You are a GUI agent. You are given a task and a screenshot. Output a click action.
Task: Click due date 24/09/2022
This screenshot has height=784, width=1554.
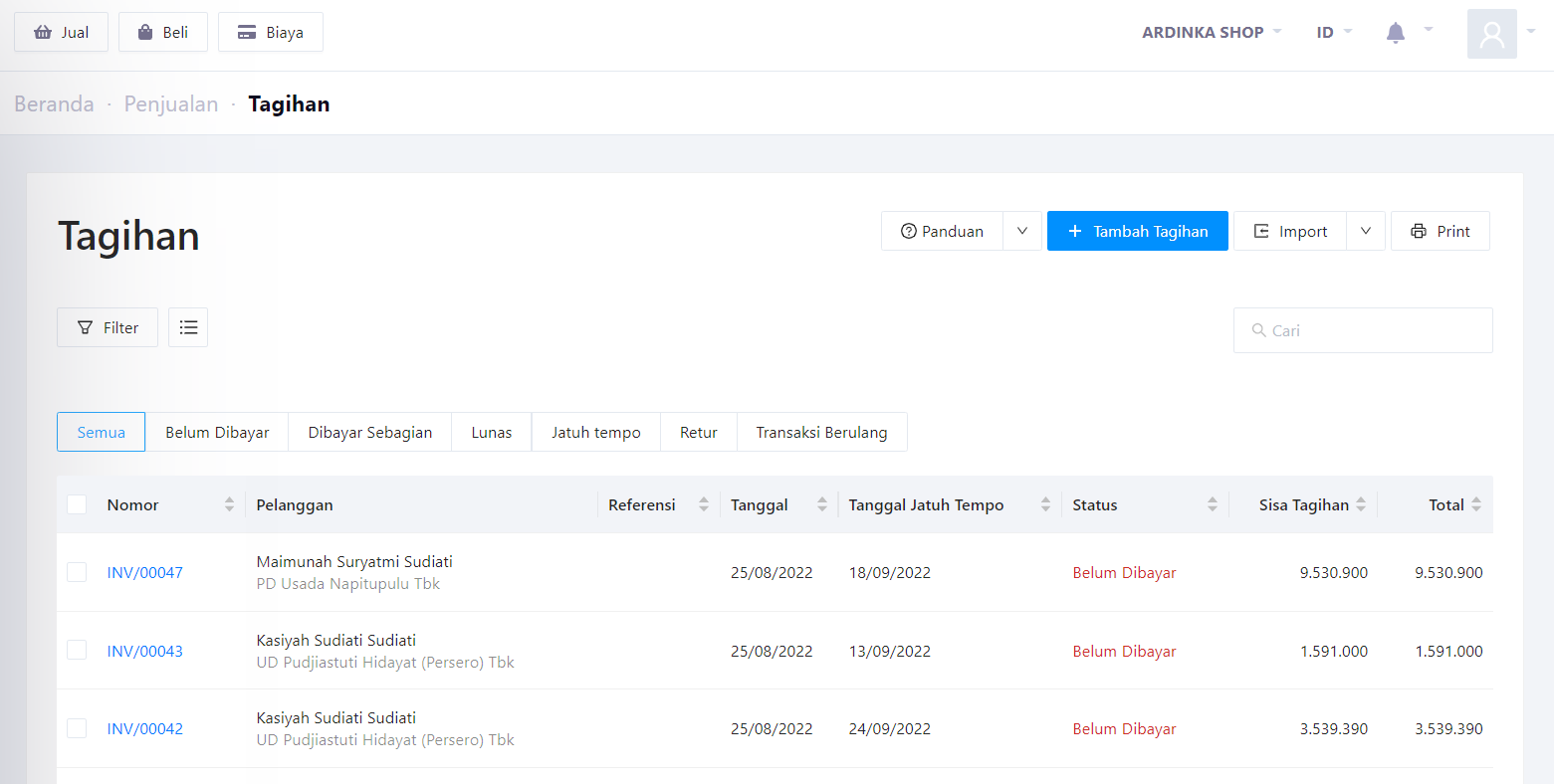890,728
